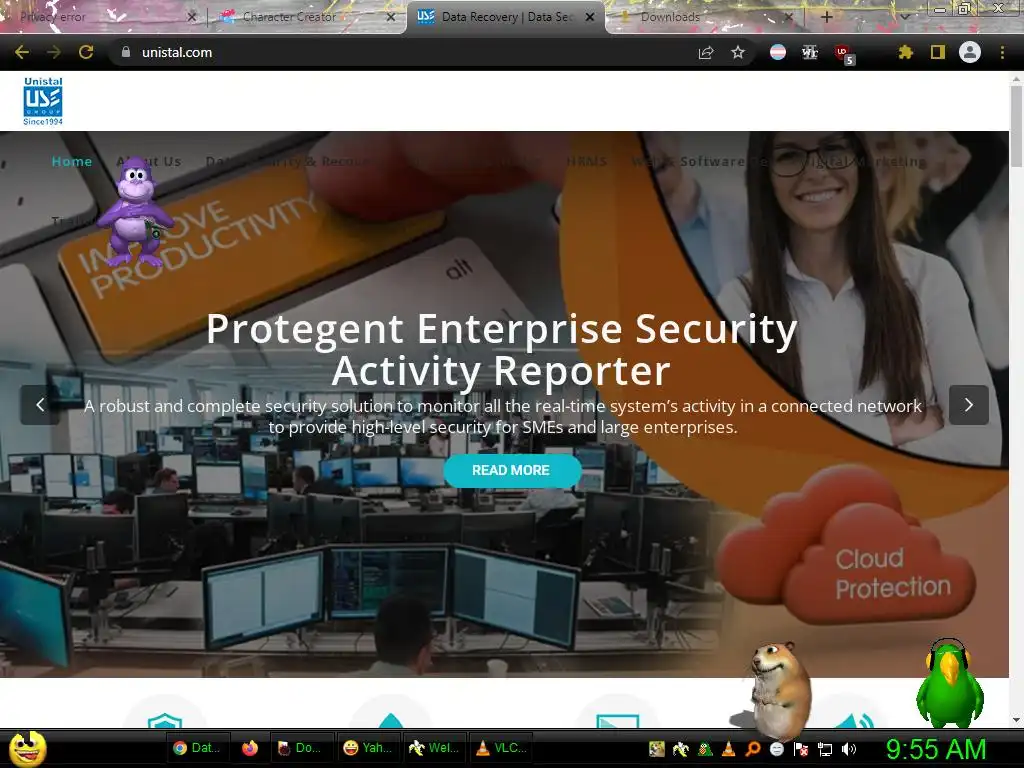Viewport: 1024px width, 768px height.
Task: Open the HRMS nav menu item
Action: tap(586, 161)
